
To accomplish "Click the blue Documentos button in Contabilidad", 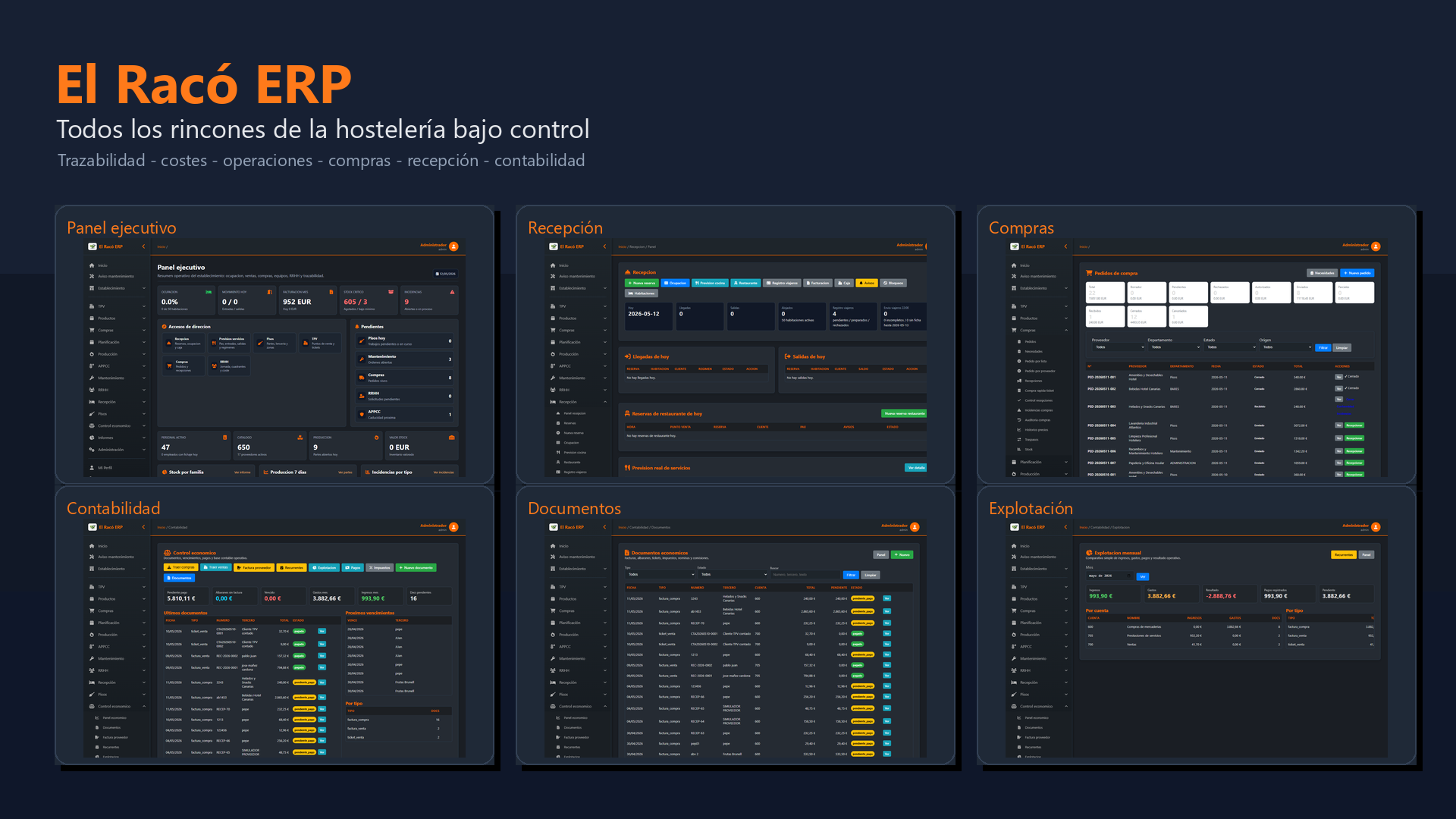I will pos(179,578).
